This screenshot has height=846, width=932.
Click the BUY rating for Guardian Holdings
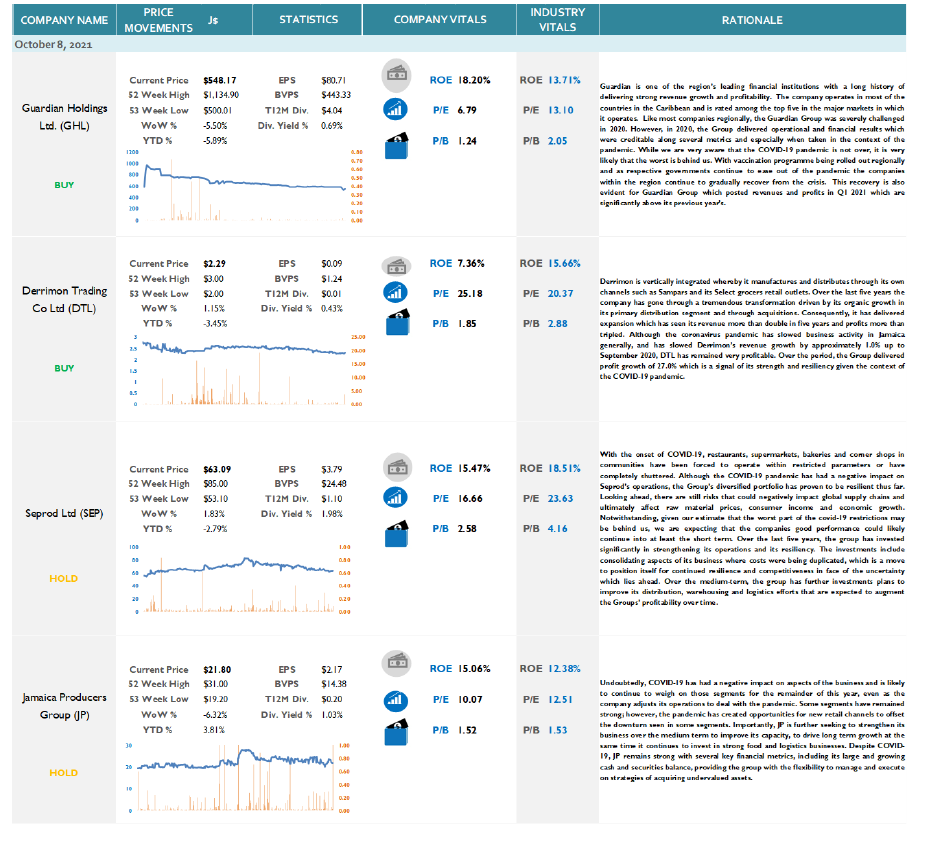pos(64,185)
